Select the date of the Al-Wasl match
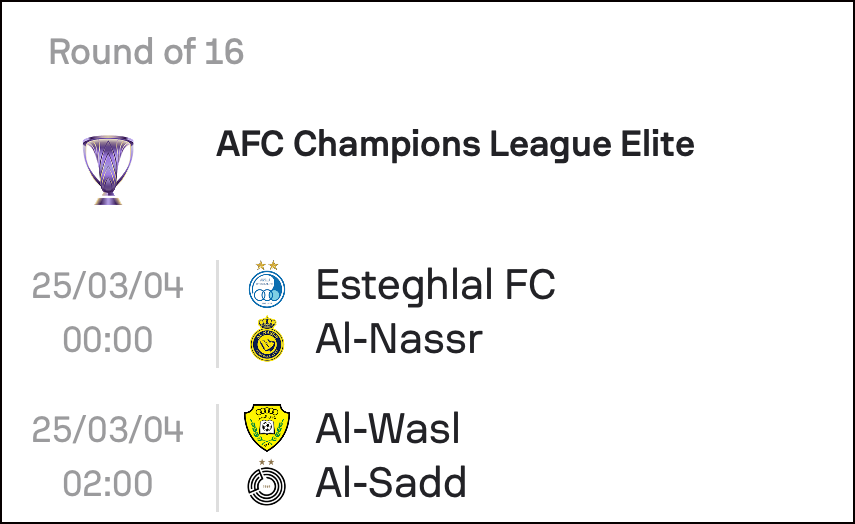The image size is (855, 524). tap(107, 430)
